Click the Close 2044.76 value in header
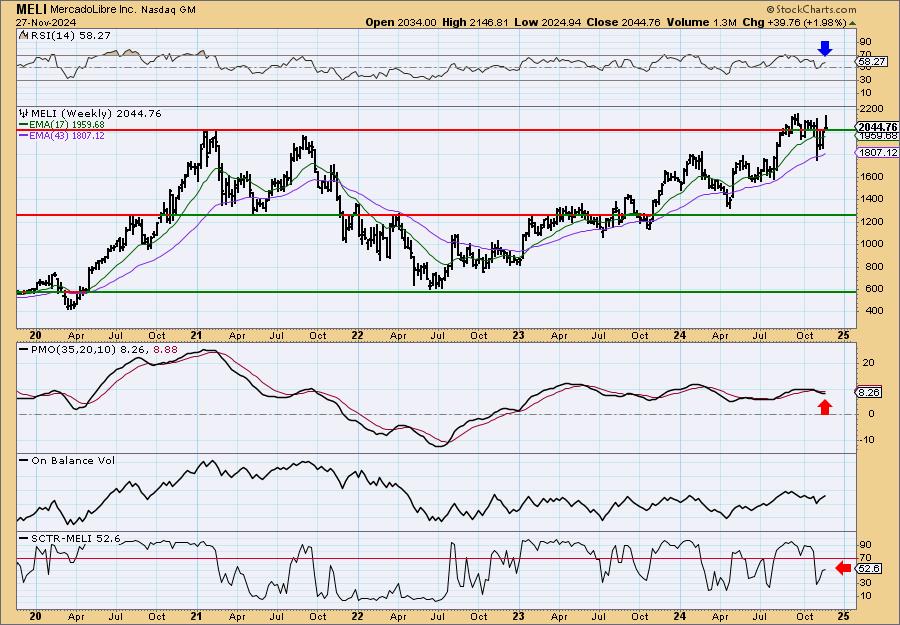 (623, 22)
